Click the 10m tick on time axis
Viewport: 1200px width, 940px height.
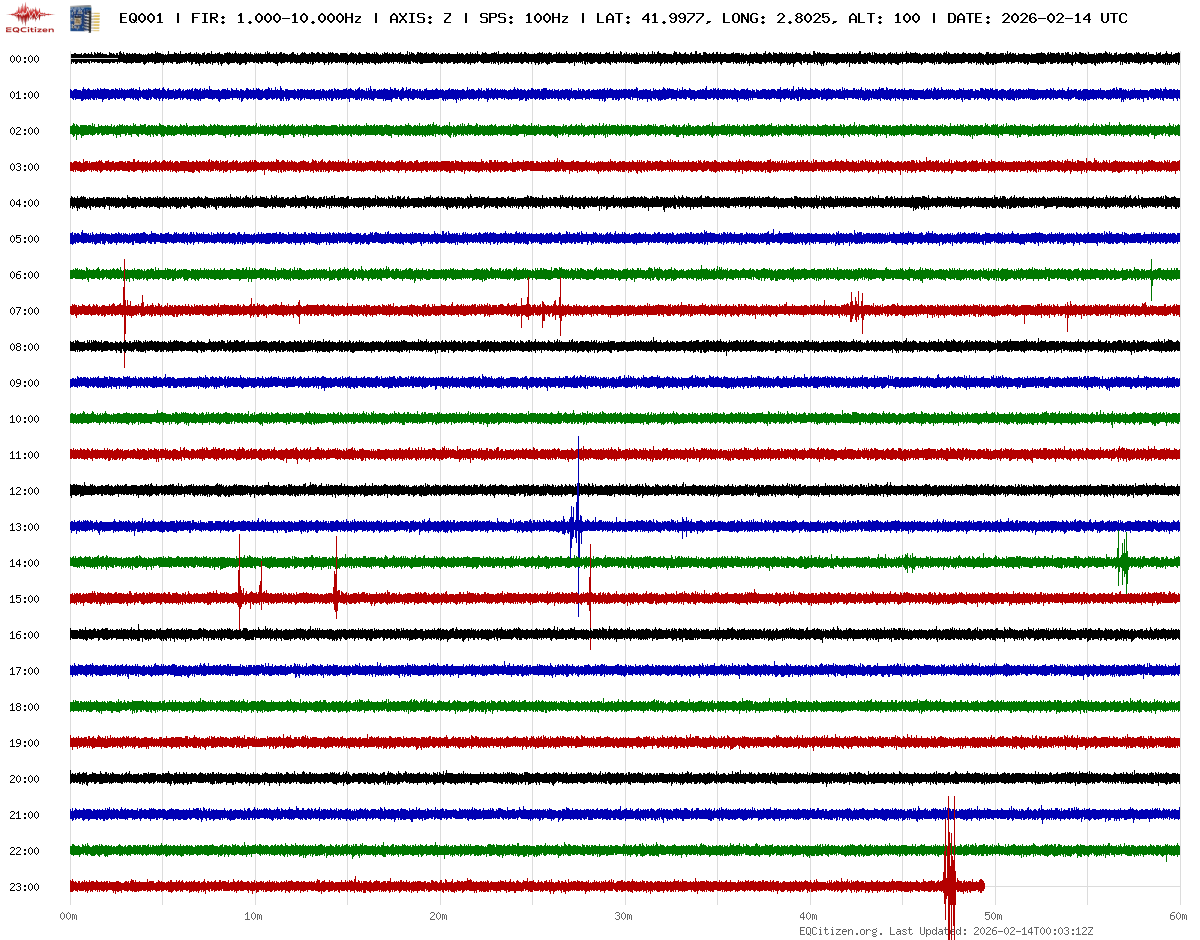pos(254,916)
